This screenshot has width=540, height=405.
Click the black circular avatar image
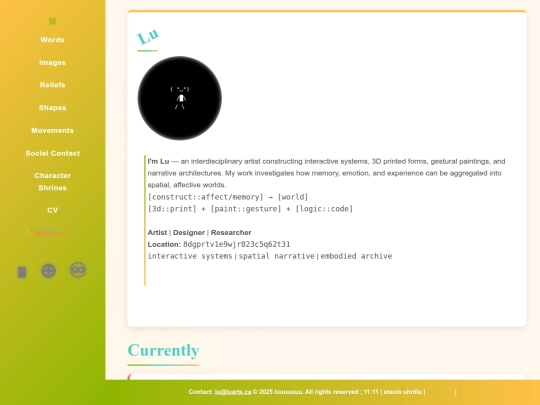click(x=179, y=98)
